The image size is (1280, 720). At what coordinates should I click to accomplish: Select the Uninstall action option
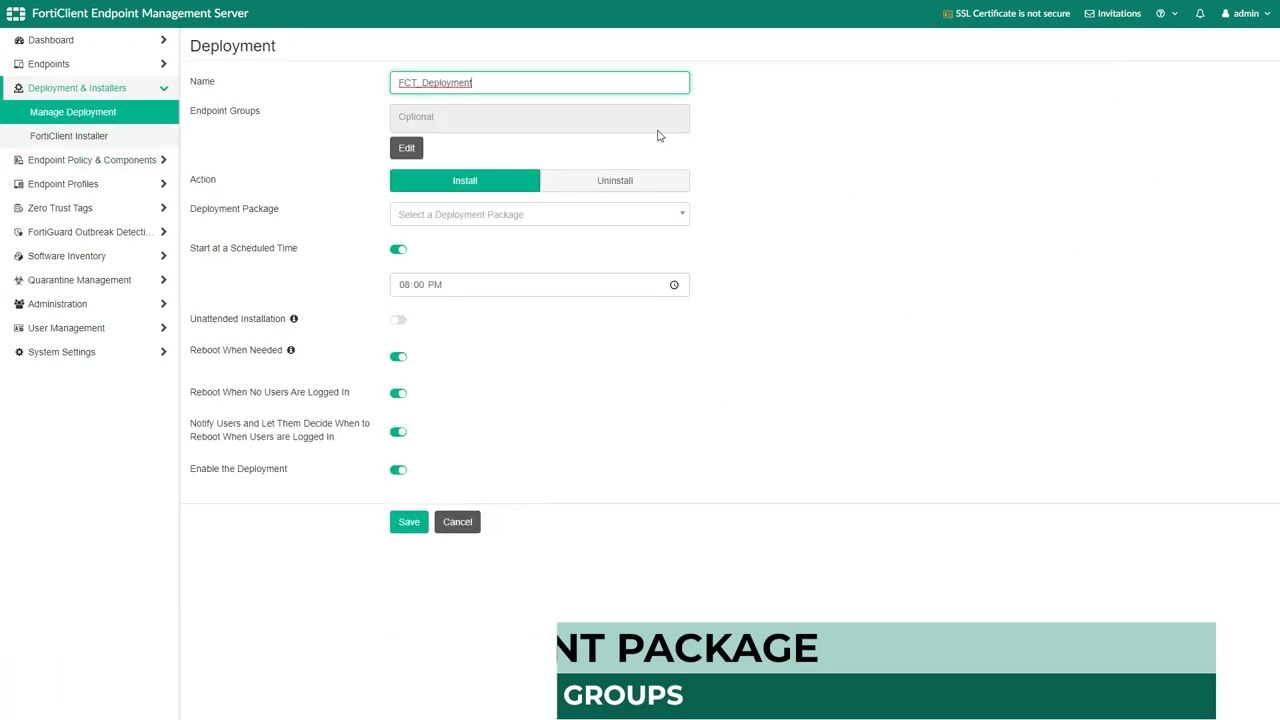[x=615, y=181]
